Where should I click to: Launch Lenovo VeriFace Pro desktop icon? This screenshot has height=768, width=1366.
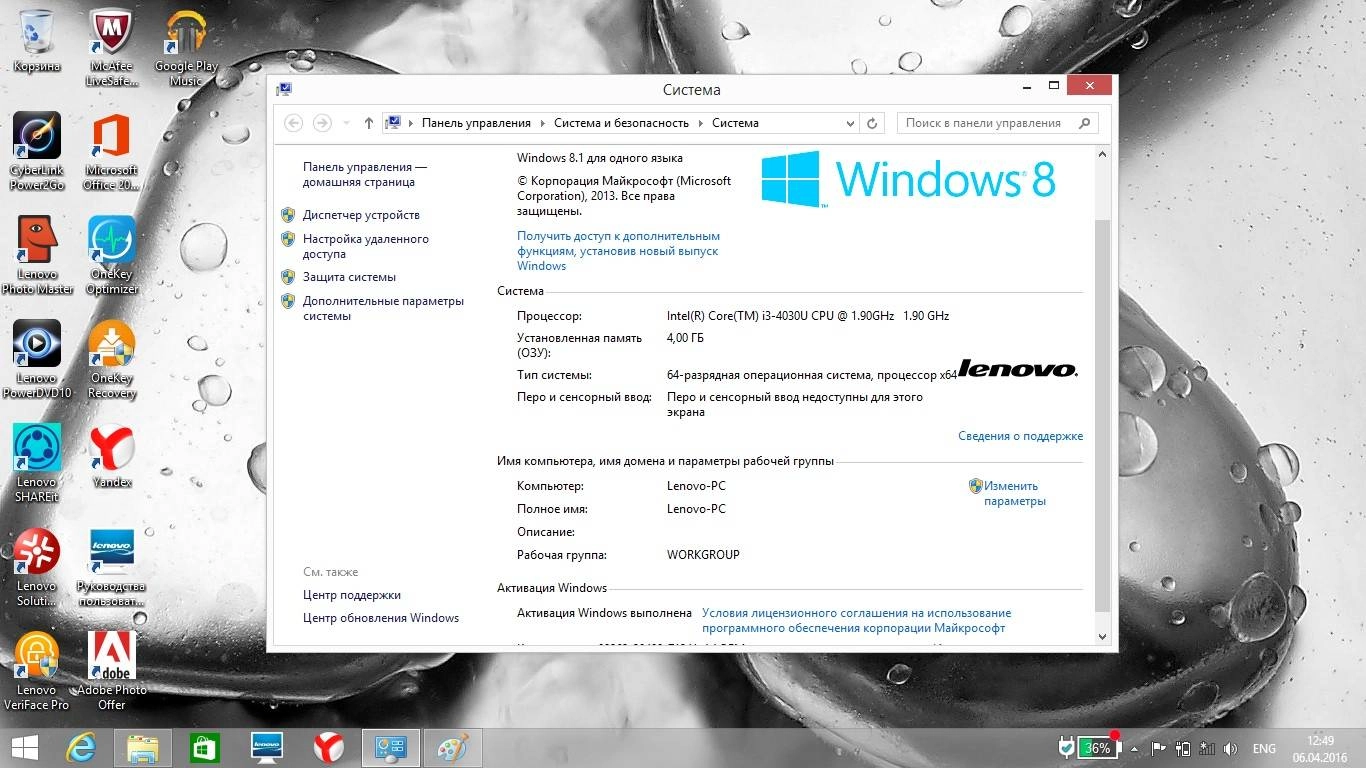[37, 671]
